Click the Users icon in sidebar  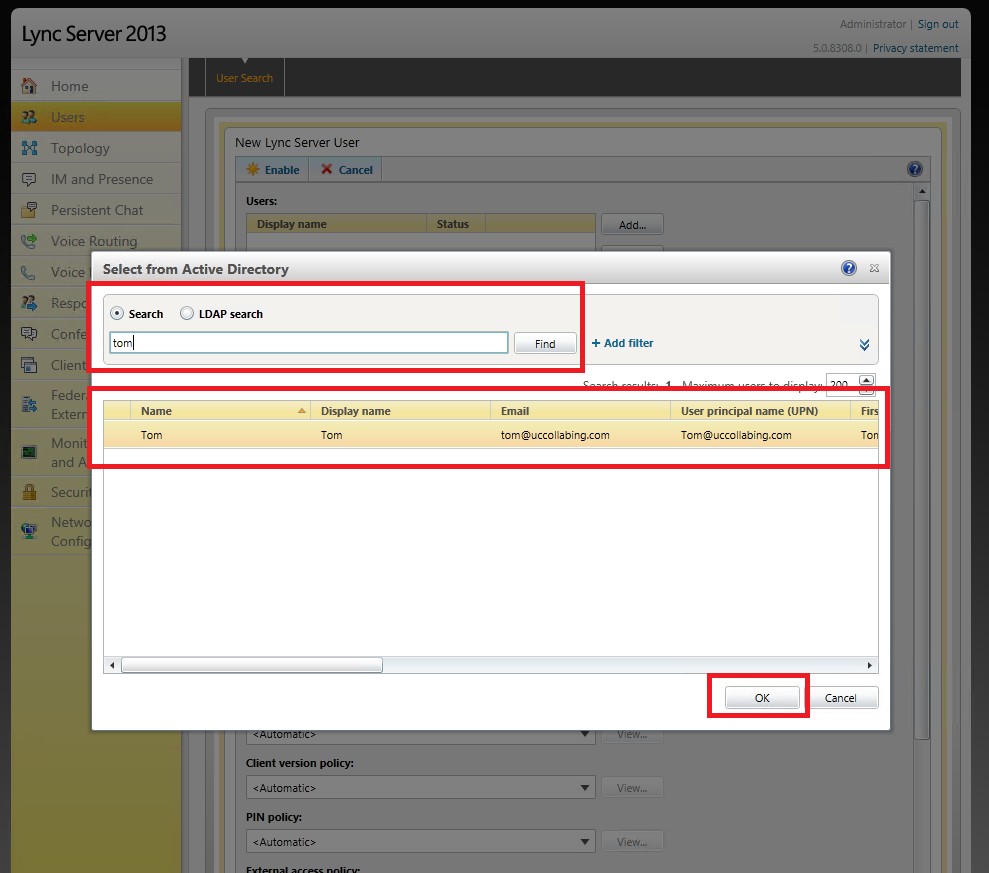click(x=29, y=117)
